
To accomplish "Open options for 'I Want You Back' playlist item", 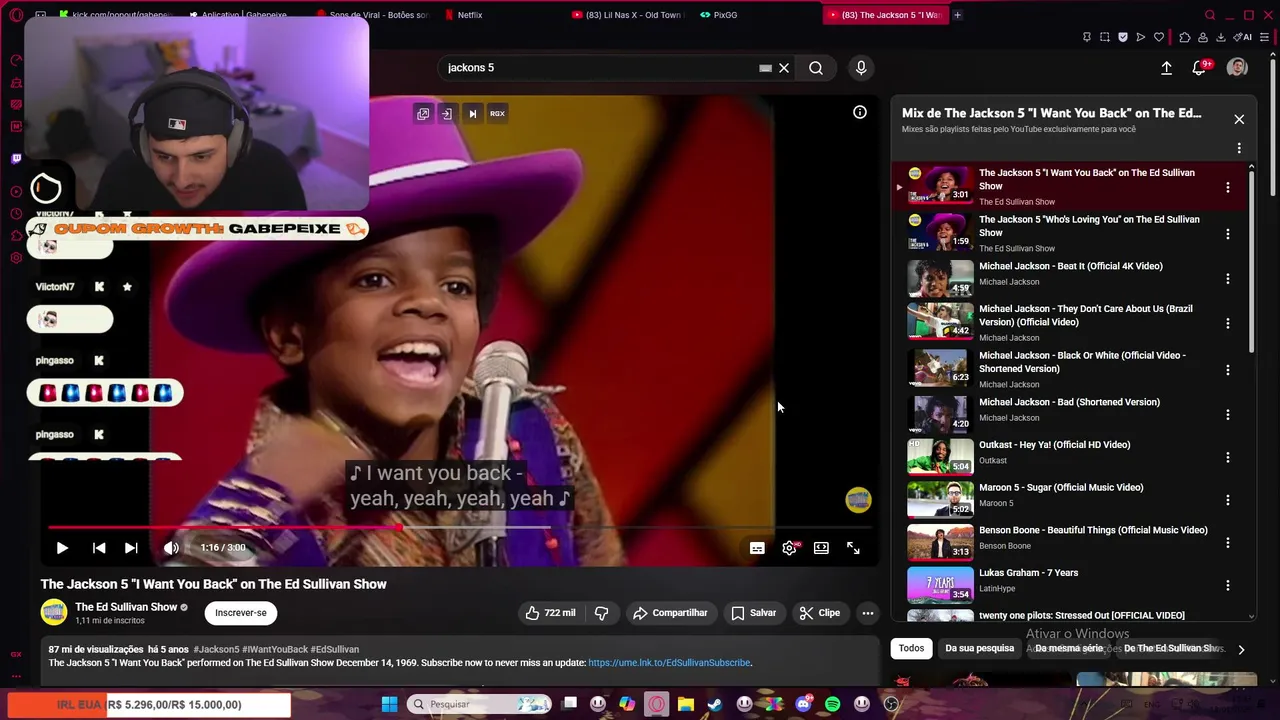I will (x=1228, y=187).
